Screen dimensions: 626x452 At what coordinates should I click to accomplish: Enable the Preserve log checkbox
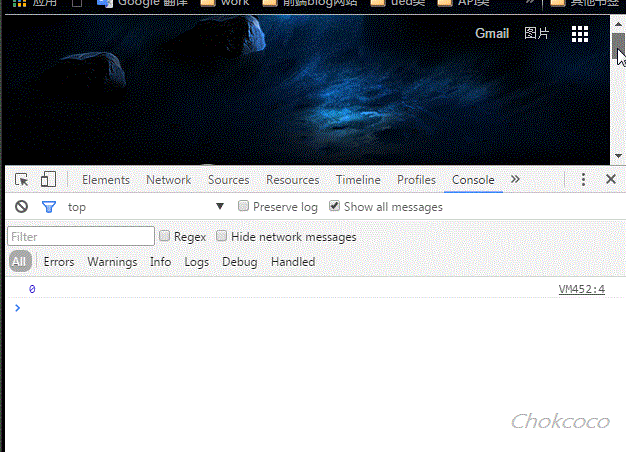click(244, 207)
